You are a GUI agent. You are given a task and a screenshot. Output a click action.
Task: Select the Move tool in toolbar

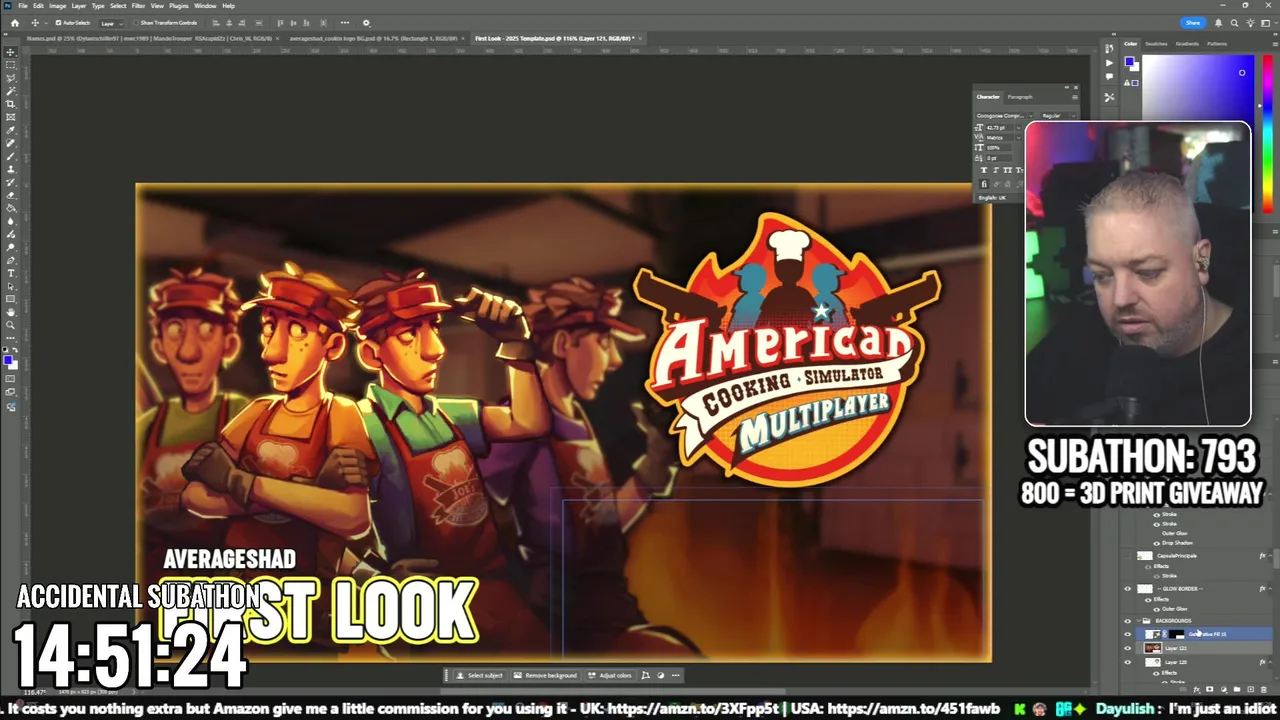[x=11, y=52]
